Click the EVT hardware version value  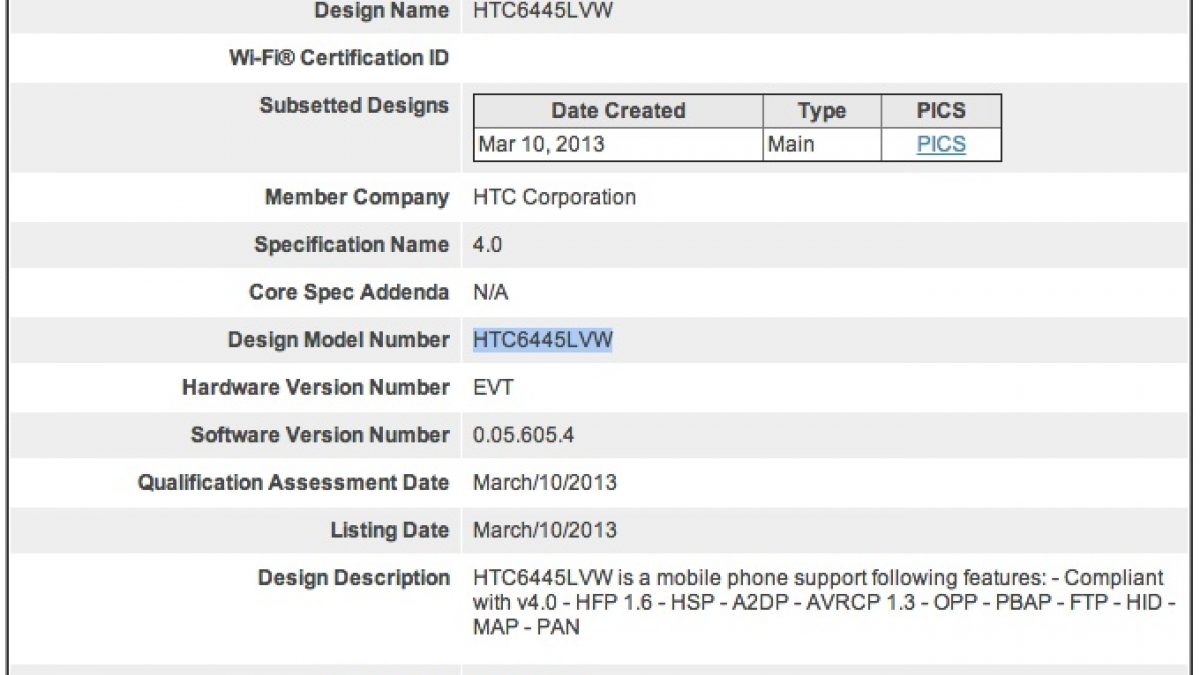(493, 388)
